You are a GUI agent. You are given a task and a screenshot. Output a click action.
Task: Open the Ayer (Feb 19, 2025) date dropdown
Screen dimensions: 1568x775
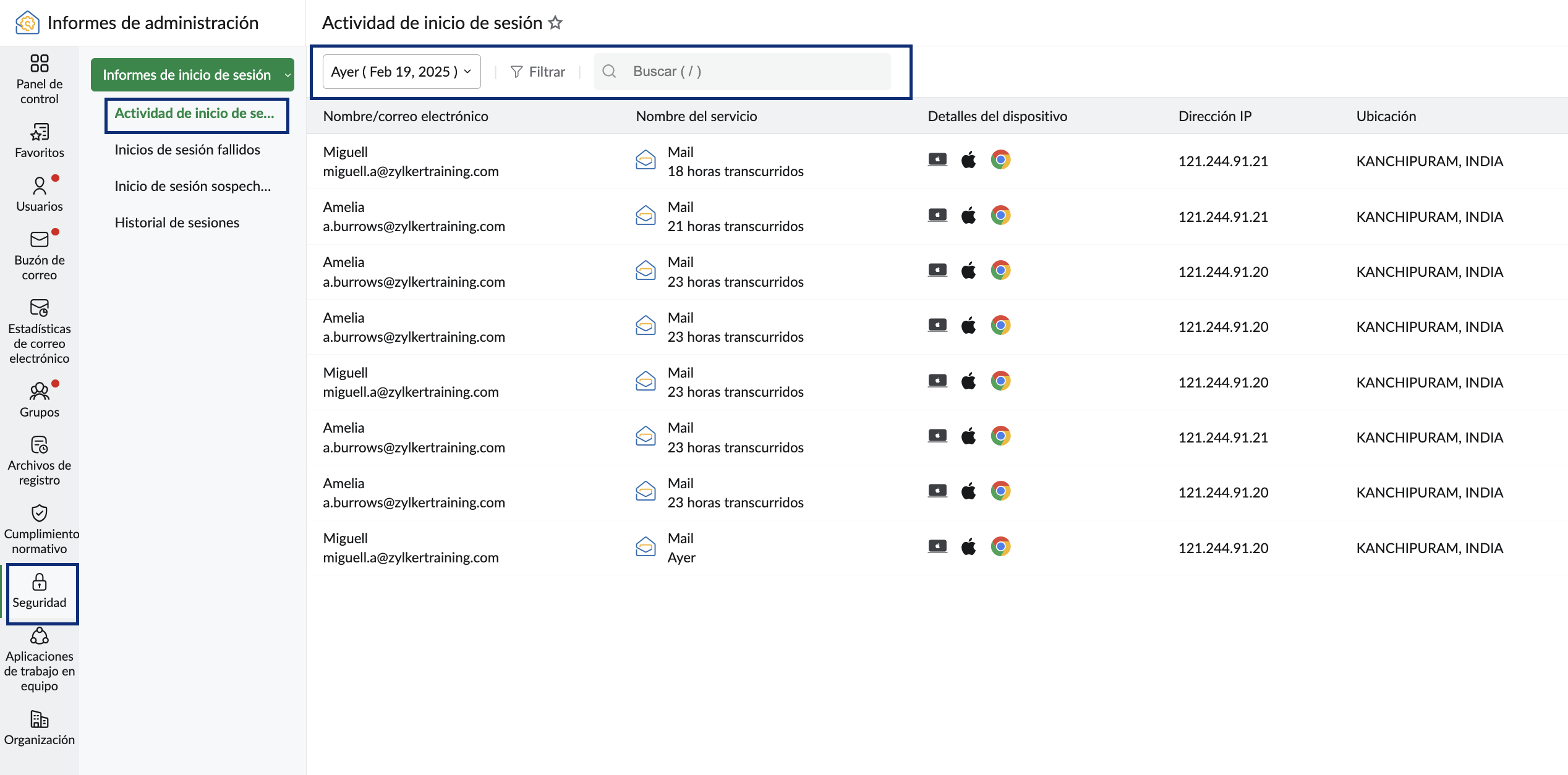tap(401, 72)
